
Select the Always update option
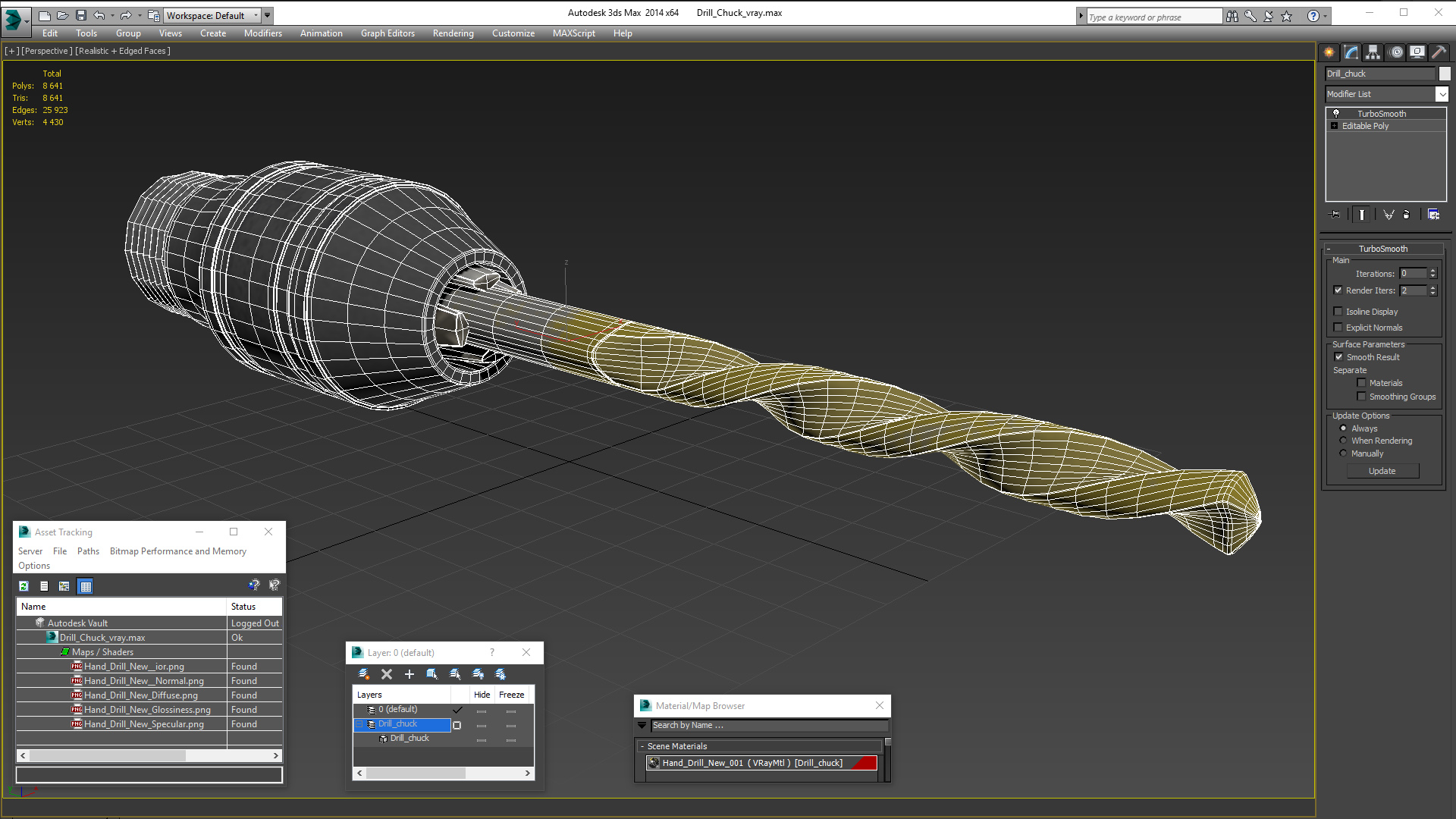(1344, 428)
